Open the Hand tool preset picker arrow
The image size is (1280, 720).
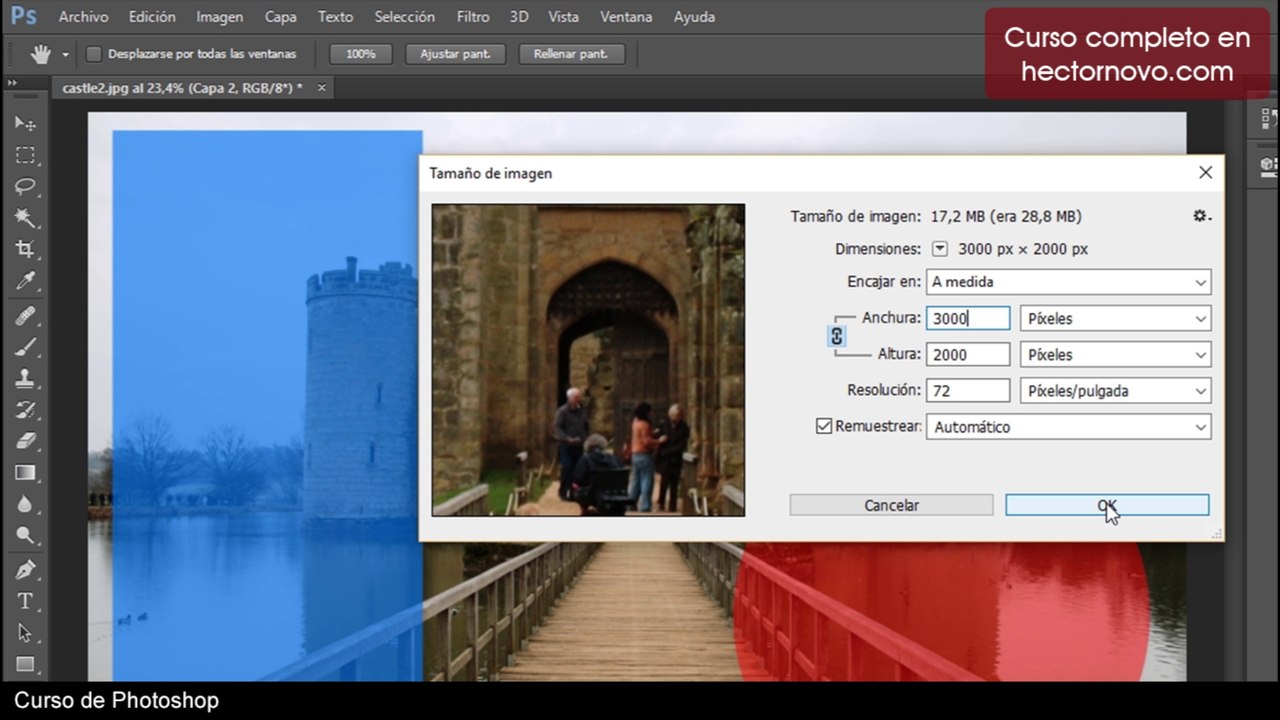click(65, 55)
